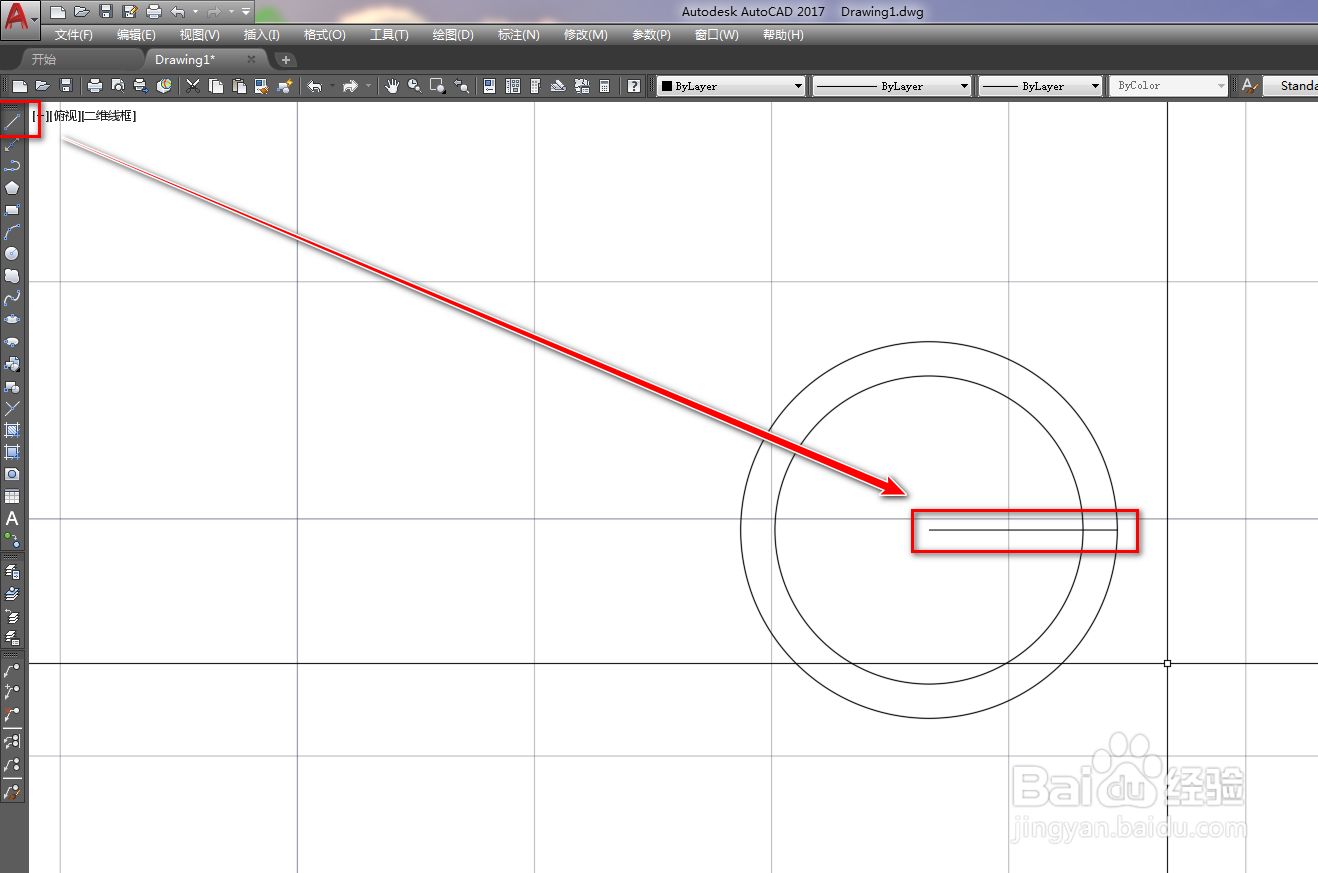Click the Paste clipboard icon
The width and height of the screenshot is (1318, 873).
tap(239, 86)
